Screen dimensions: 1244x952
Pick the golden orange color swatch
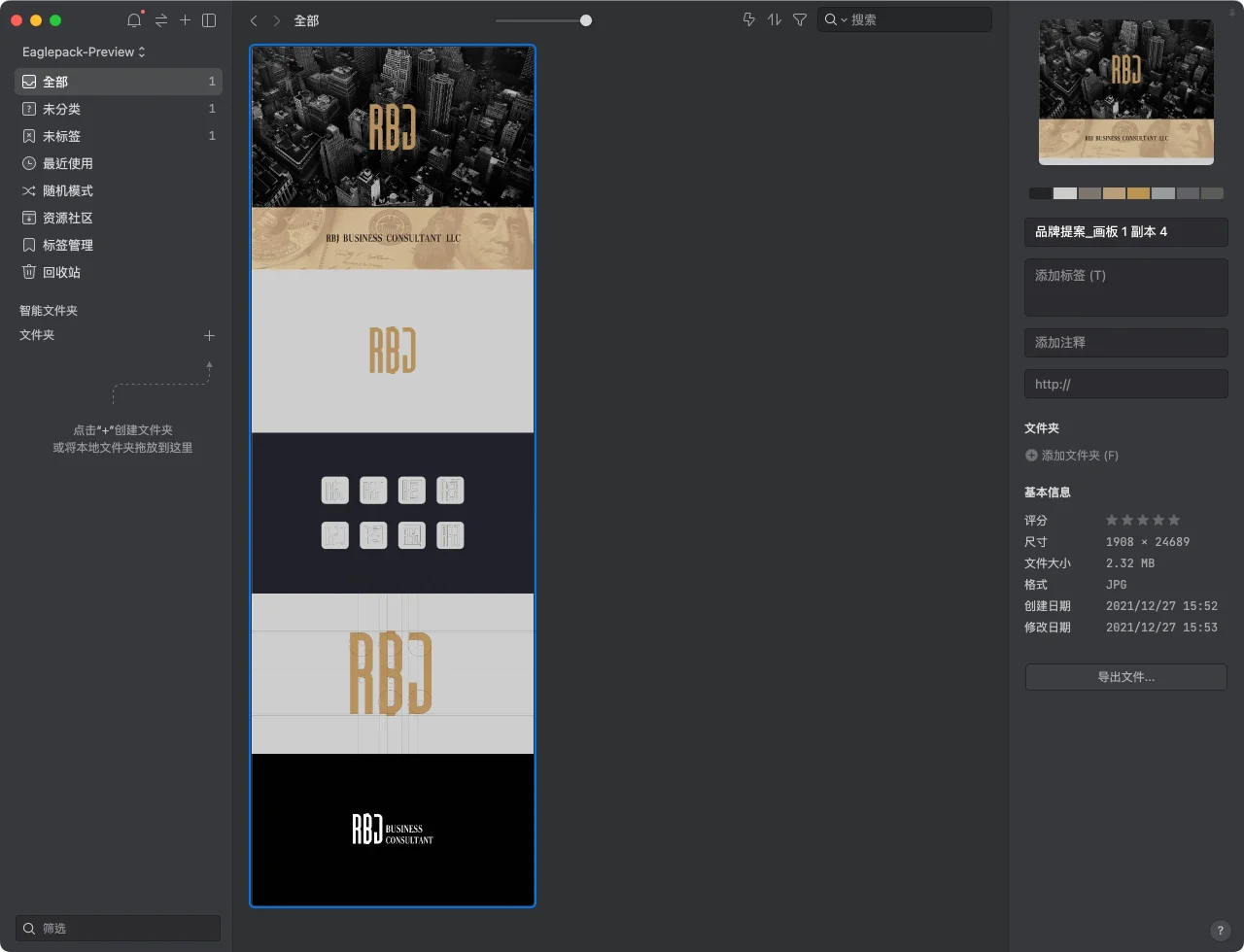[x=1138, y=193]
